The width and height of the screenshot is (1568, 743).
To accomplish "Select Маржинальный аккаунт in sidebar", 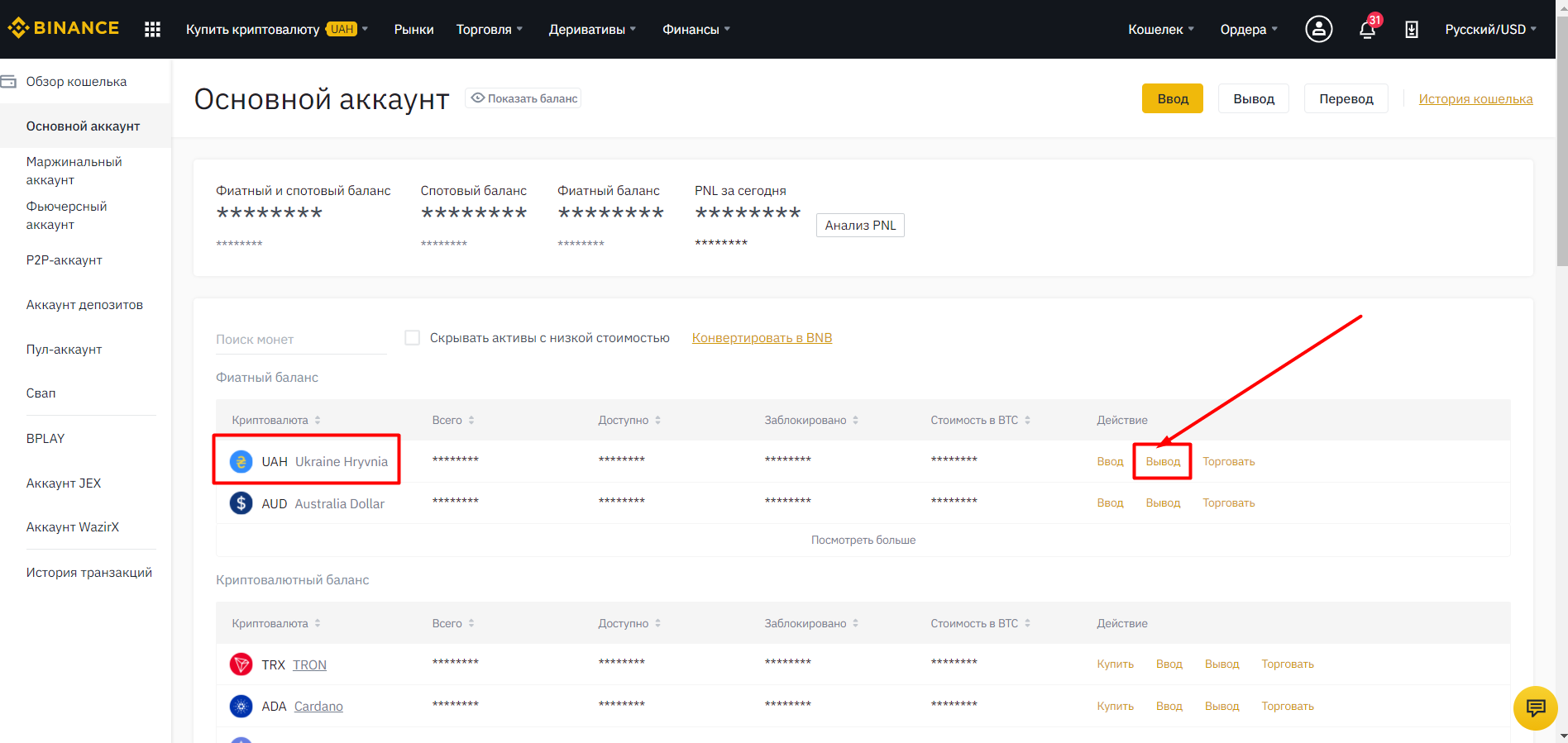I will (x=74, y=170).
